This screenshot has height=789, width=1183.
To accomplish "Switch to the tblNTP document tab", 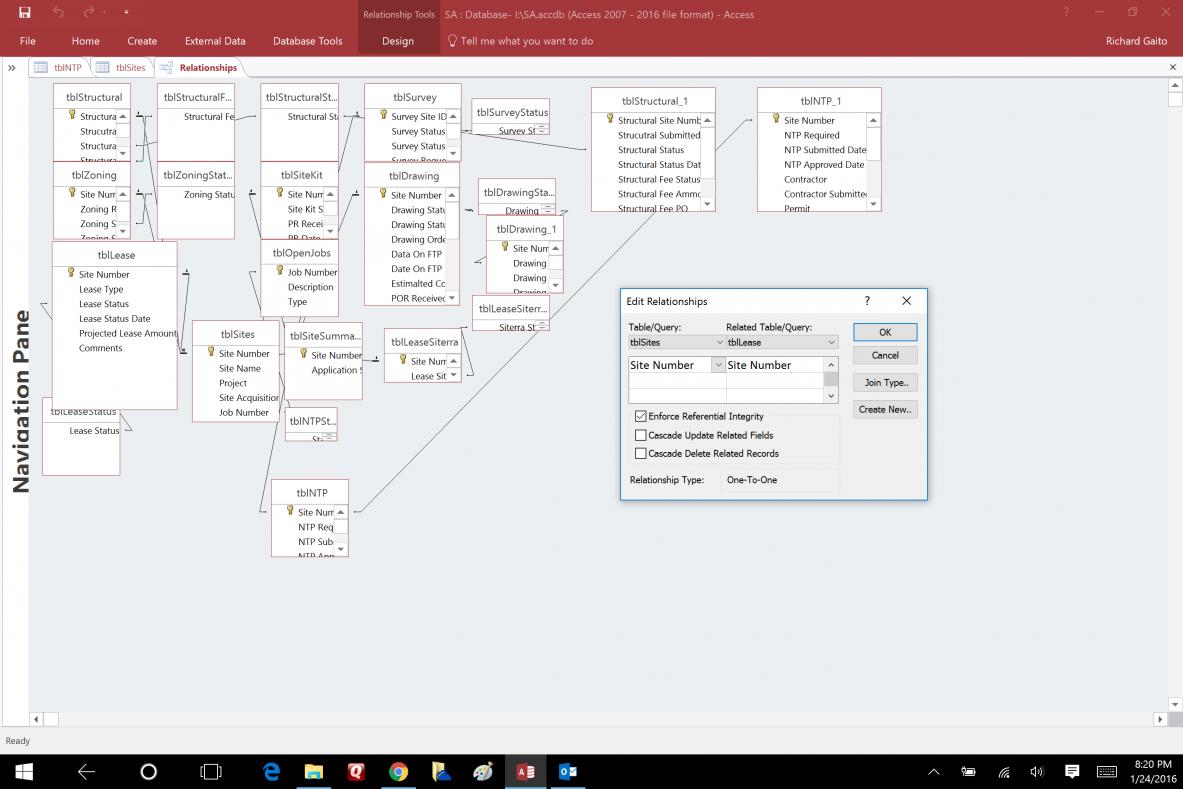I will click(x=59, y=67).
